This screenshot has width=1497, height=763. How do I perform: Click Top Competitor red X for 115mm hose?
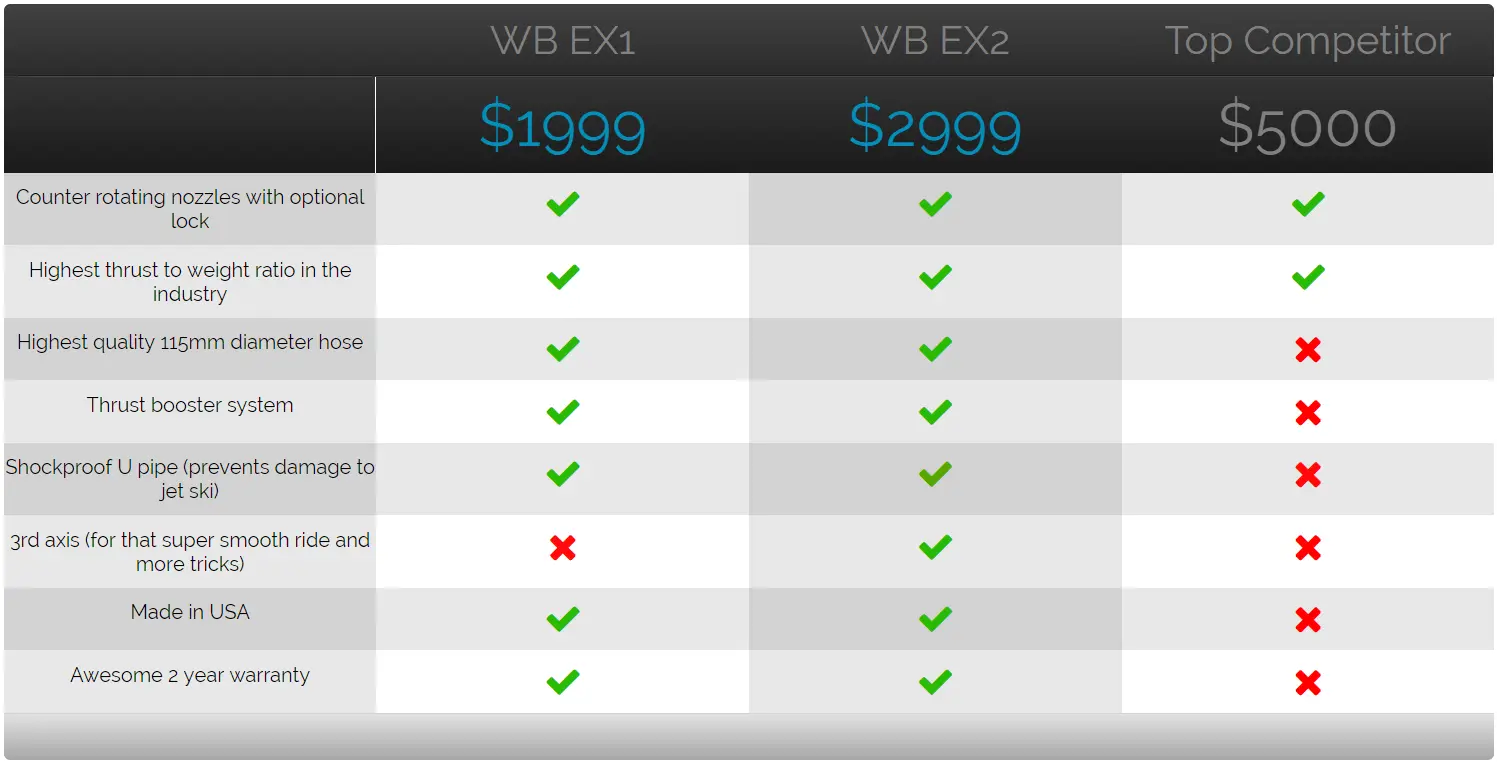pyautogui.click(x=1308, y=350)
